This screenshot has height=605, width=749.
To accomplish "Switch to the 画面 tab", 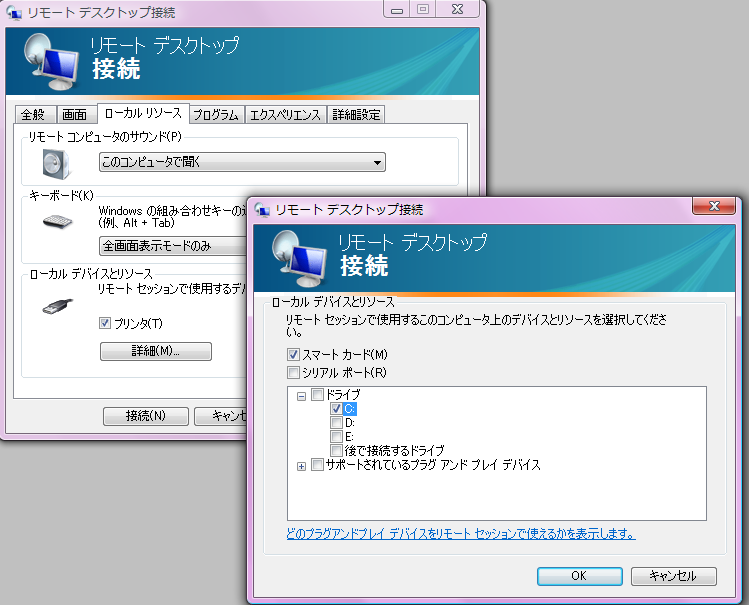I will click(76, 115).
